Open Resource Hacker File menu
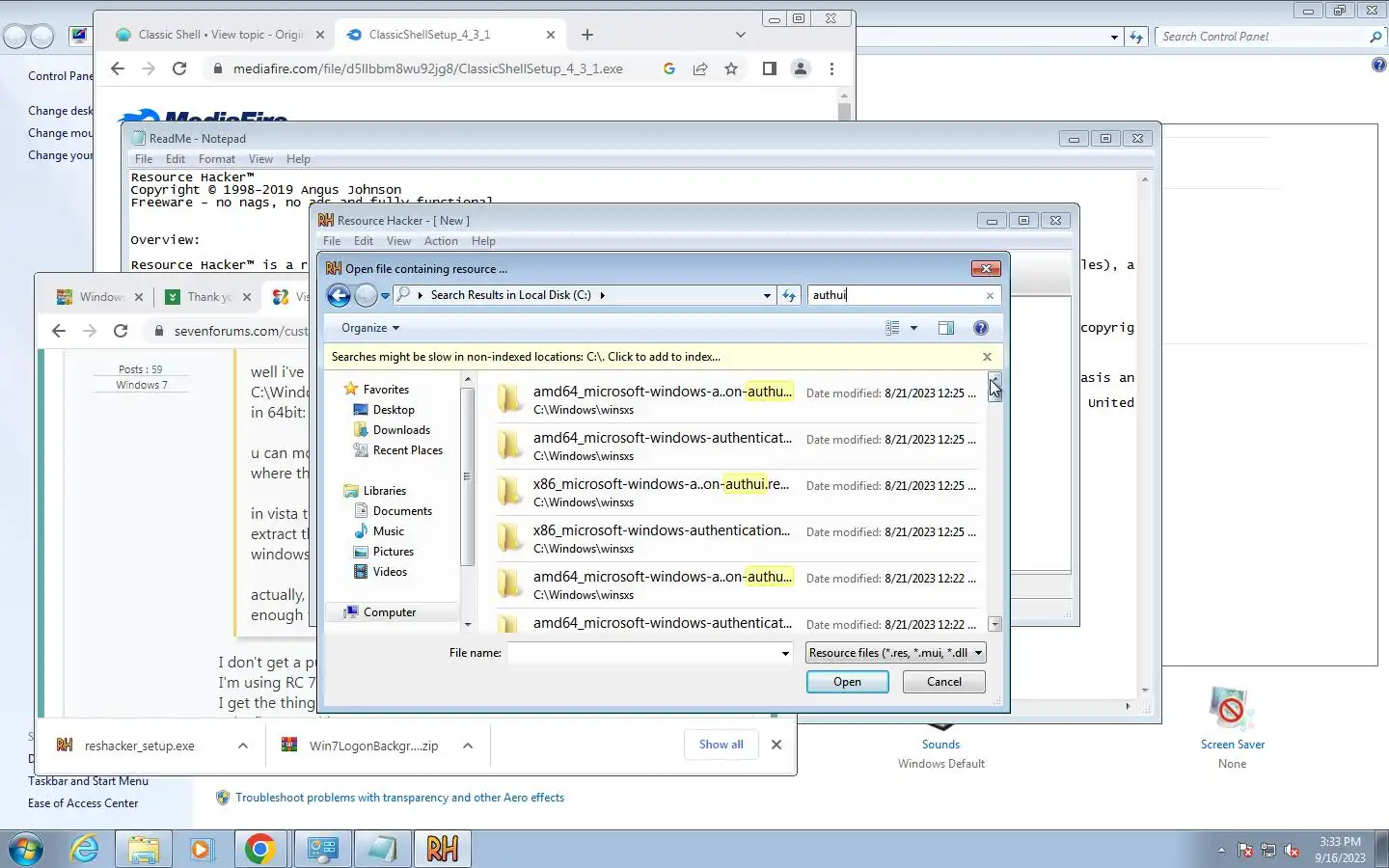The width and height of the screenshot is (1389, 868). point(332,241)
